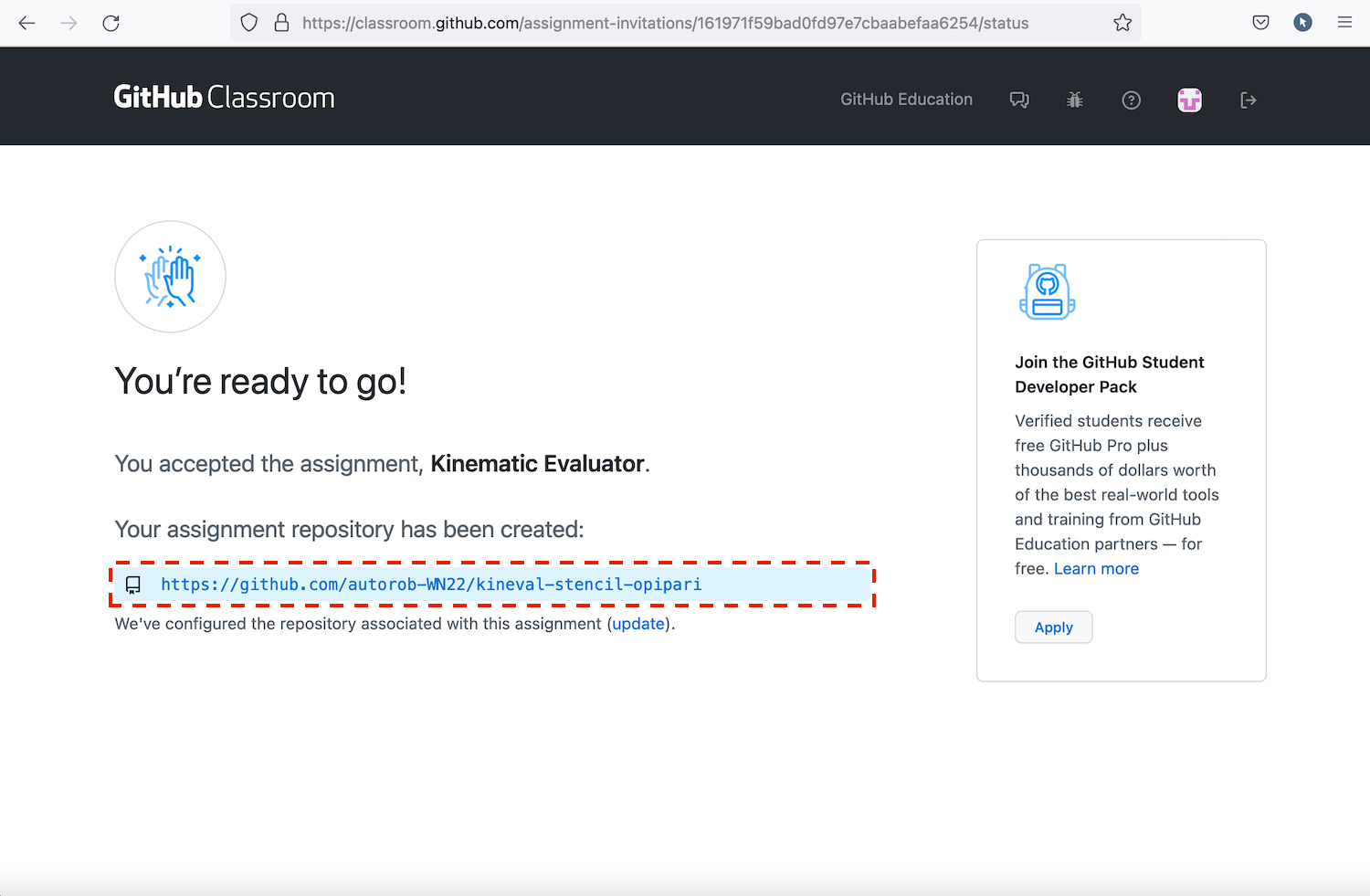Viewport: 1370px width, 896px height.
Task: Open the Pocket save icon
Action: (1260, 23)
